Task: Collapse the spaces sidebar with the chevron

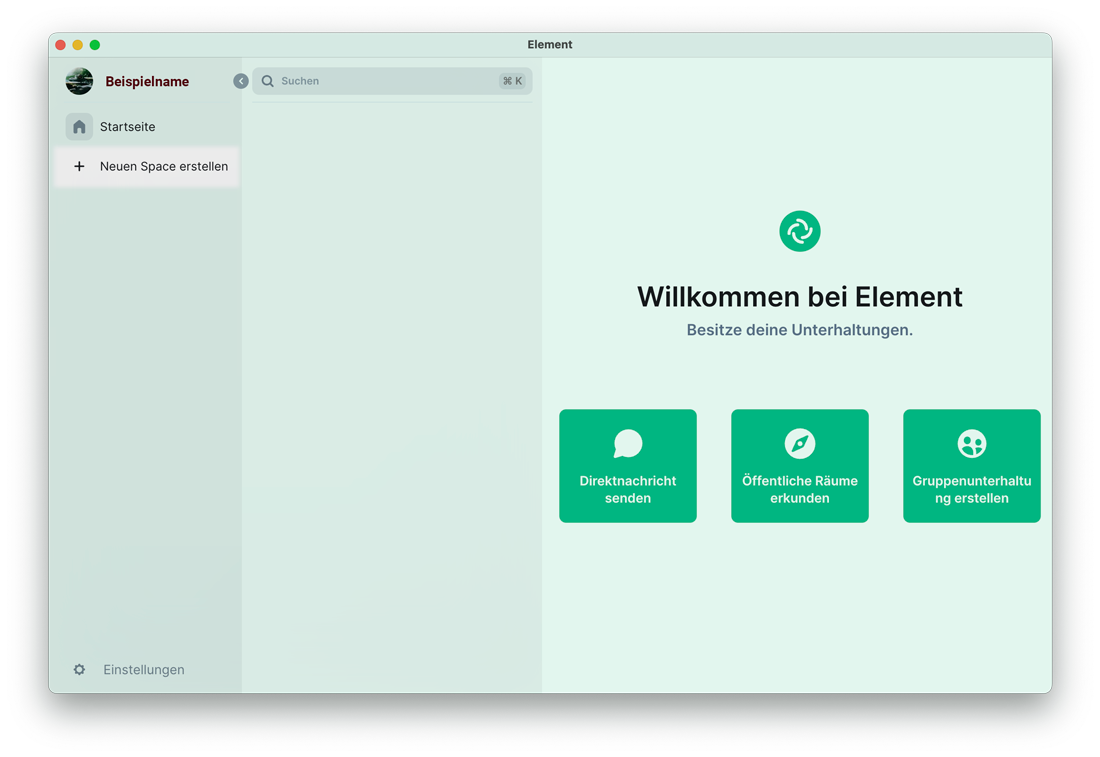Action: coord(241,81)
